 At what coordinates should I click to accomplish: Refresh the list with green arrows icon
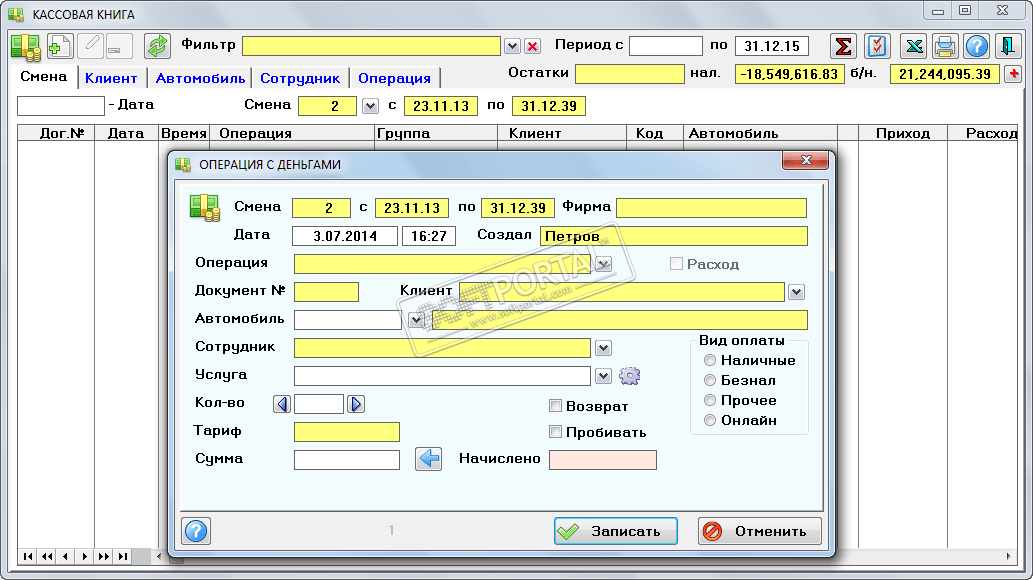pos(157,47)
